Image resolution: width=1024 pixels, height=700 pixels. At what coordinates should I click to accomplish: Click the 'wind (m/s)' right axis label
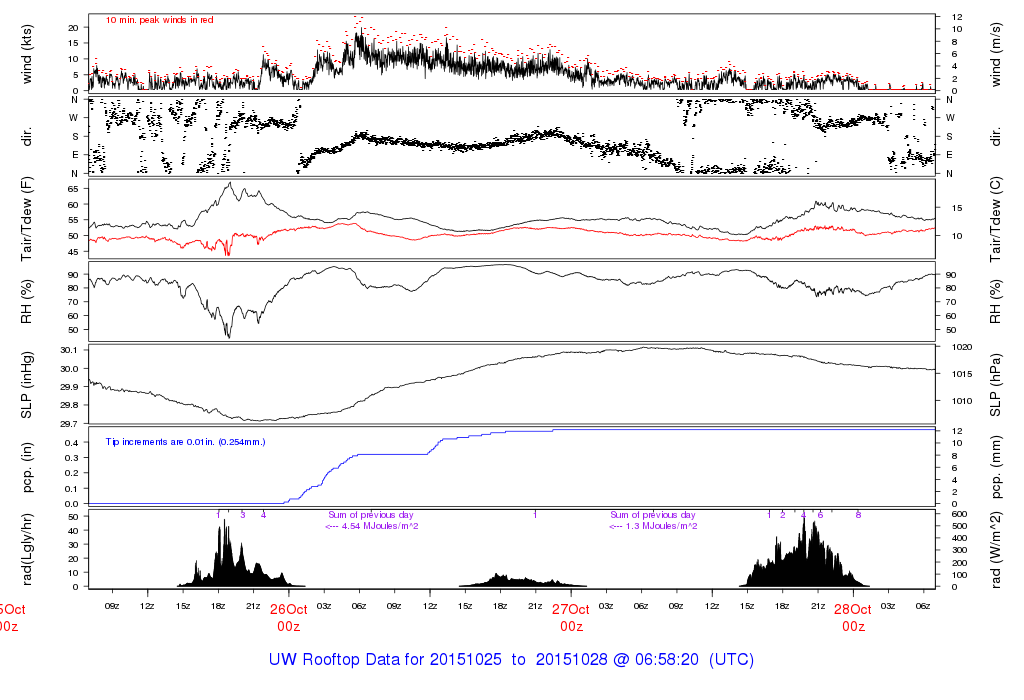point(995,54)
